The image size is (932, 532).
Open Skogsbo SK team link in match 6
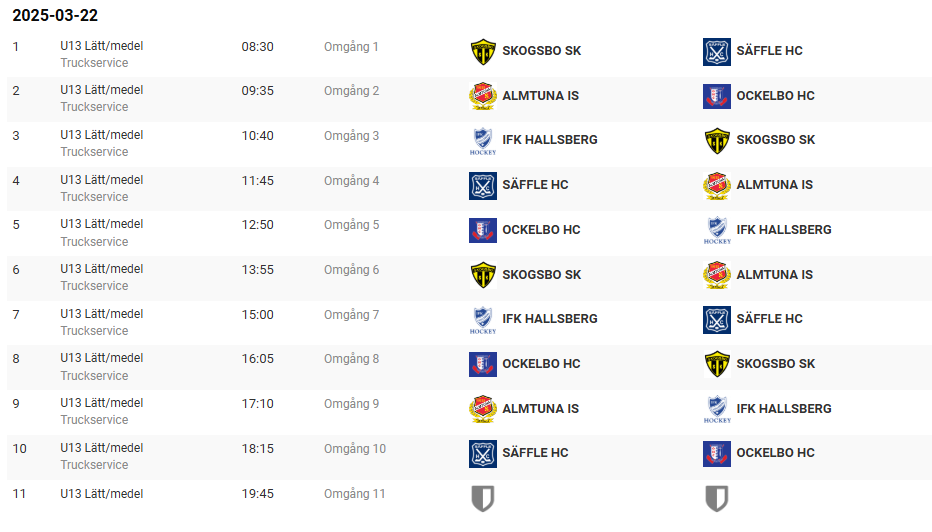point(541,275)
